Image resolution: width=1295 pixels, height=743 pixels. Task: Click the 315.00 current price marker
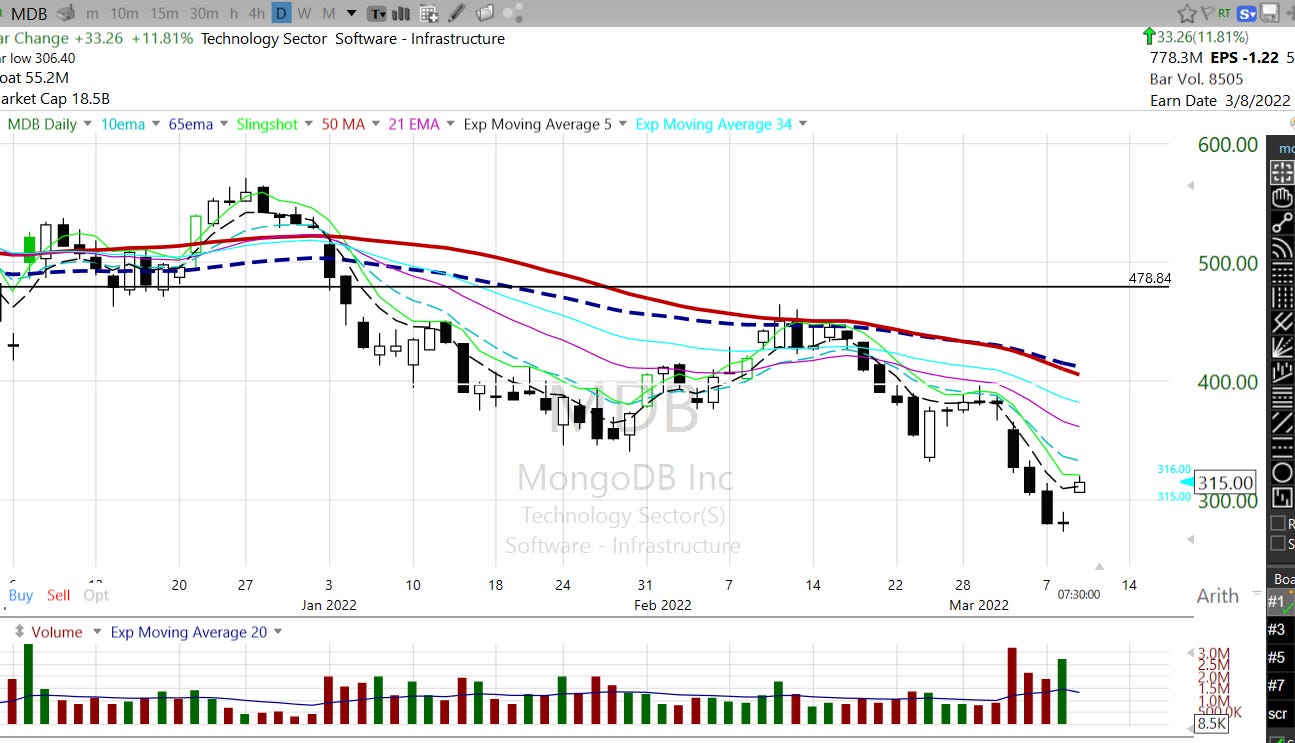(1225, 482)
